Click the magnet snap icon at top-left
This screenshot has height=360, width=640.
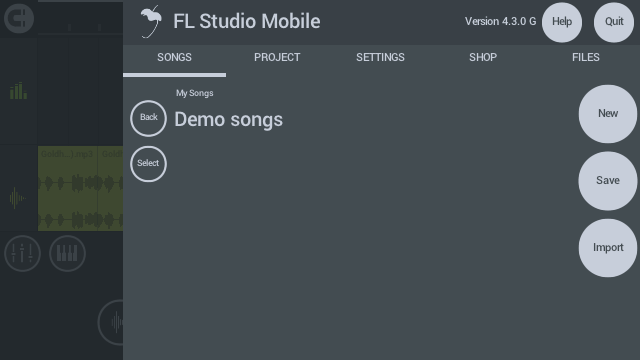19,18
